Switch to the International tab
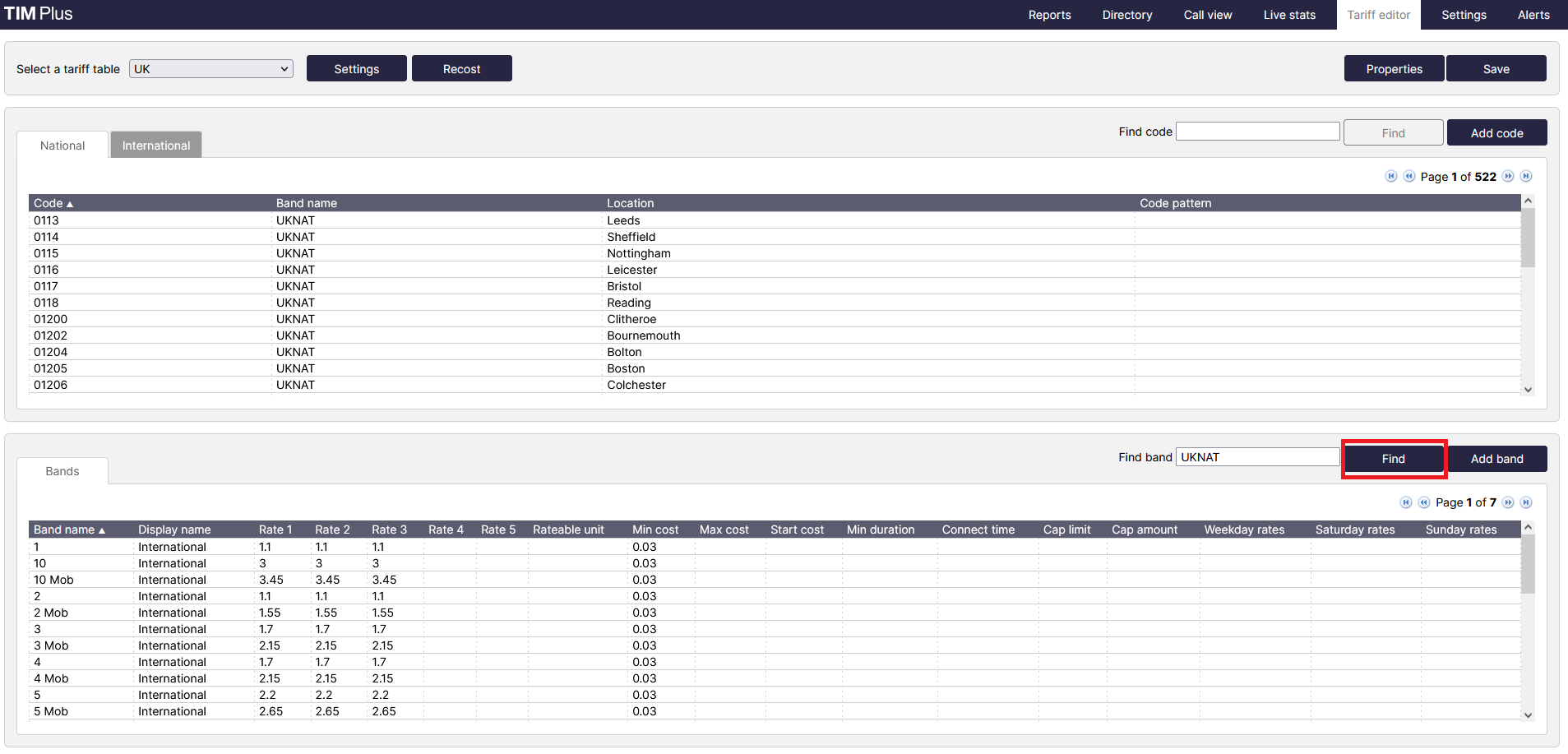Image resolution: width=1568 pixels, height=754 pixels. 156,146
